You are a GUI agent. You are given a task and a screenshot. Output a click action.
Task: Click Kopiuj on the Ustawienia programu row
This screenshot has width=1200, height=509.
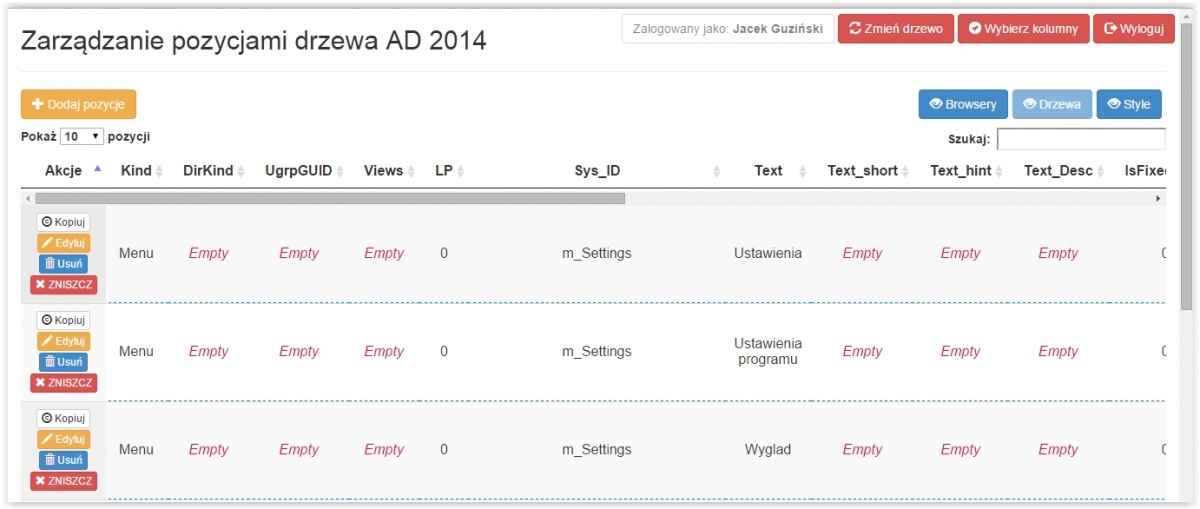pyautogui.click(x=63, y=320)
